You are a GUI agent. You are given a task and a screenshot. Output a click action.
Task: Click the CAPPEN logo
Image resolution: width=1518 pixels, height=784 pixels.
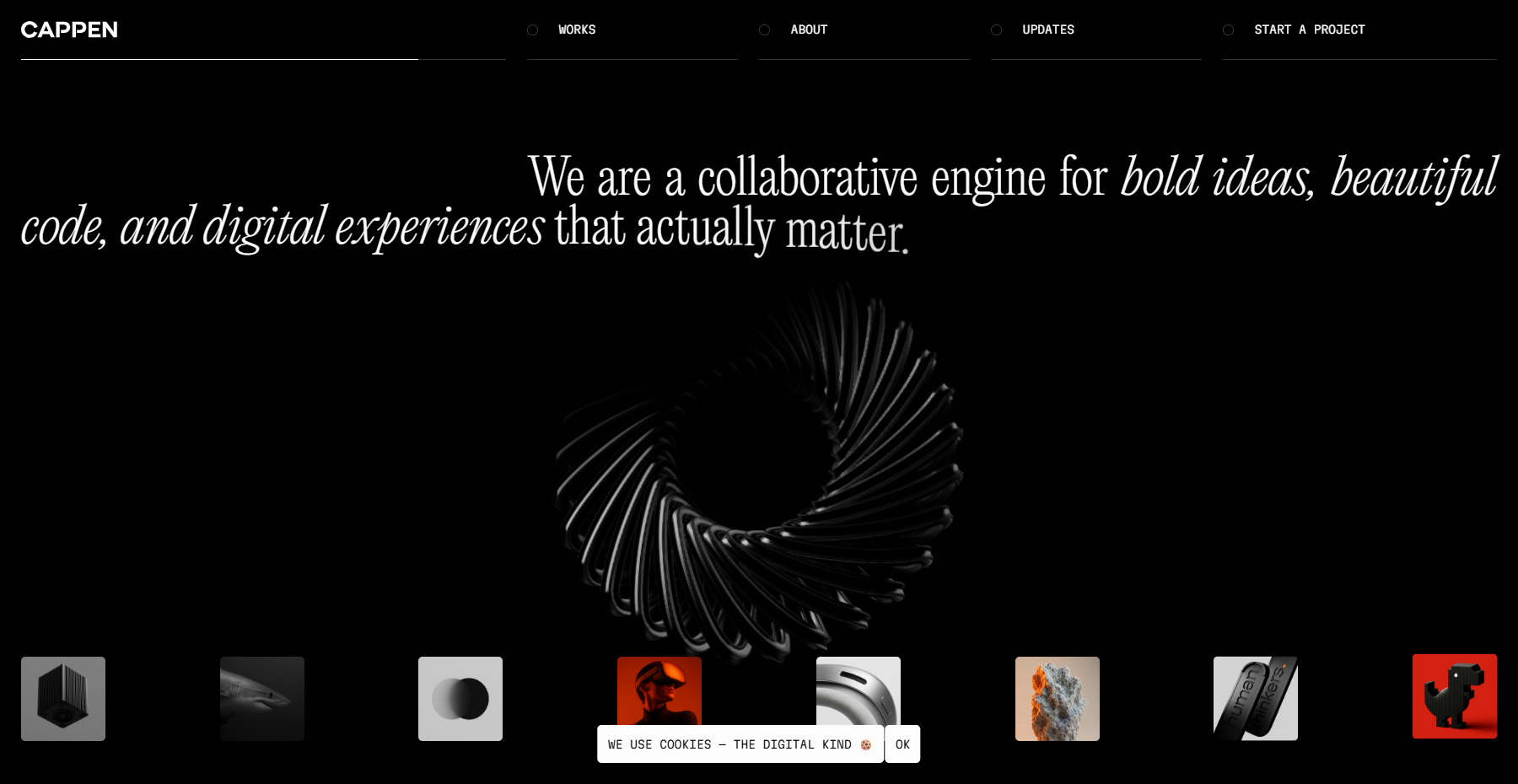click(69, 30)
